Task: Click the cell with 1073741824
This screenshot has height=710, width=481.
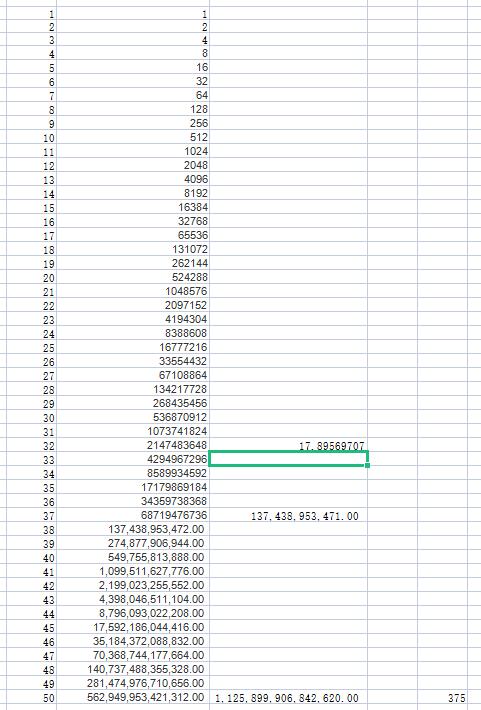Action: coord(133,431)
